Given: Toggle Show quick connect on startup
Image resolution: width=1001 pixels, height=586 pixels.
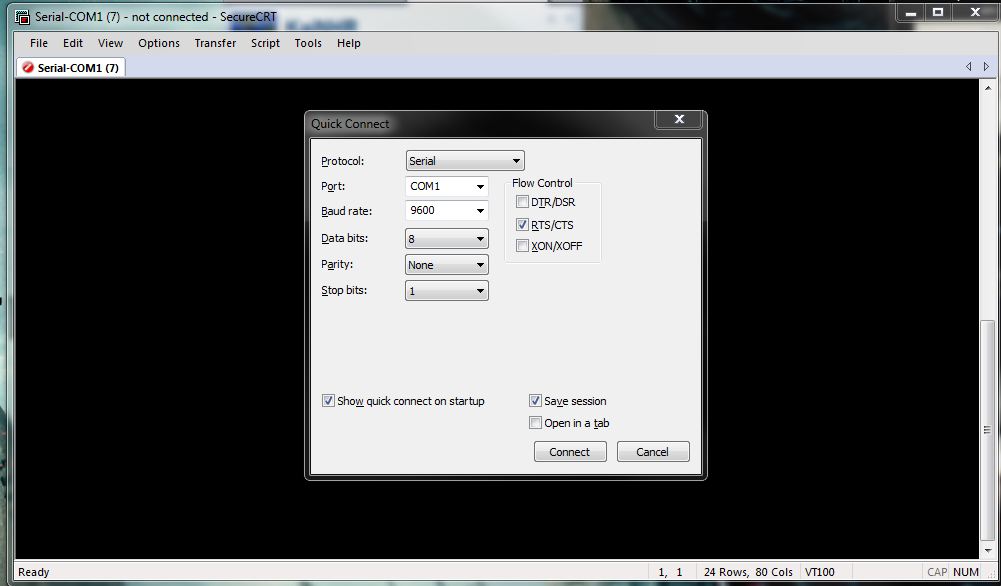Looking at the screenshot, I should pyautogui.click(x=328, y=401).
